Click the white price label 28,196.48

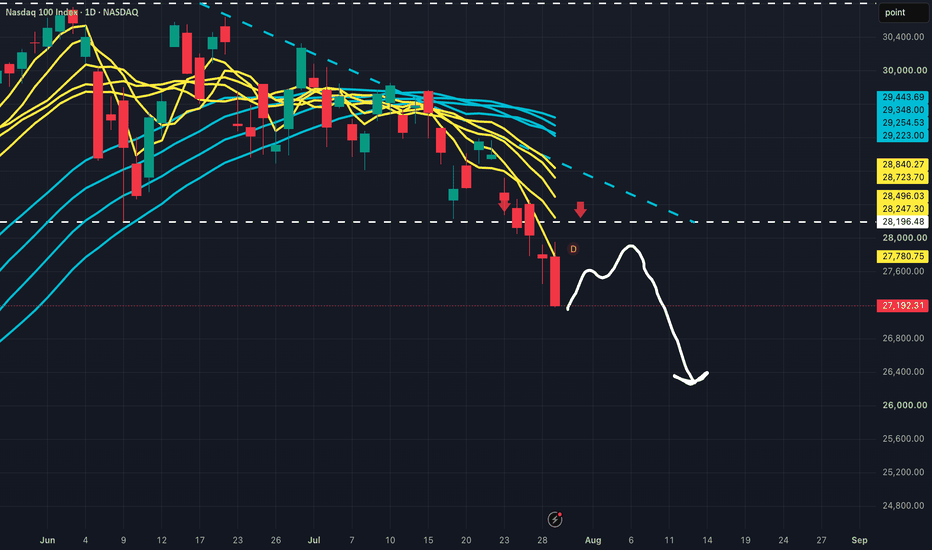(x=902, y=222)
